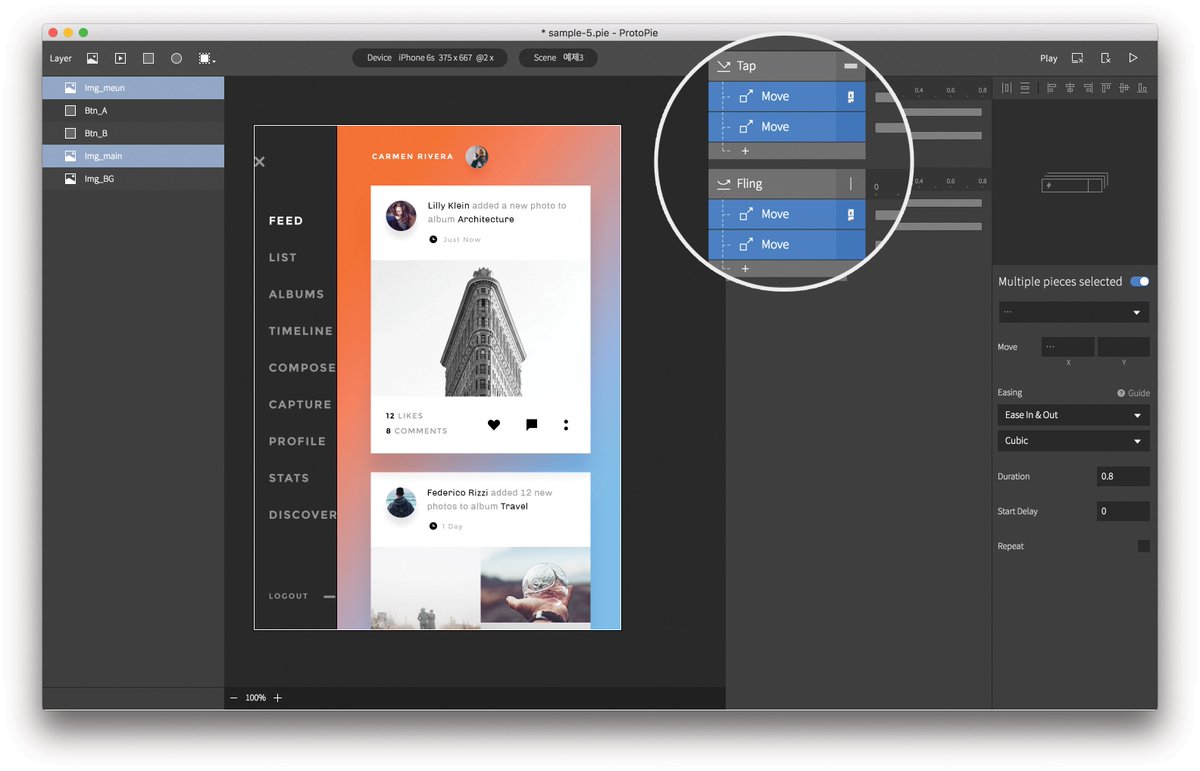Image resolution: width=1200 pixels, height=771 pixels.
Task: Click the Duration field showing 0.8
Action: tap(1123, 477)
